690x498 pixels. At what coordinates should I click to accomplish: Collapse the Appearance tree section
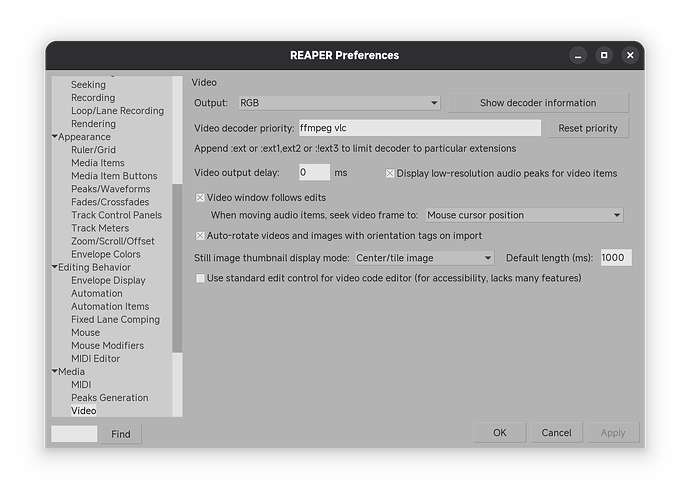point(55,137)
